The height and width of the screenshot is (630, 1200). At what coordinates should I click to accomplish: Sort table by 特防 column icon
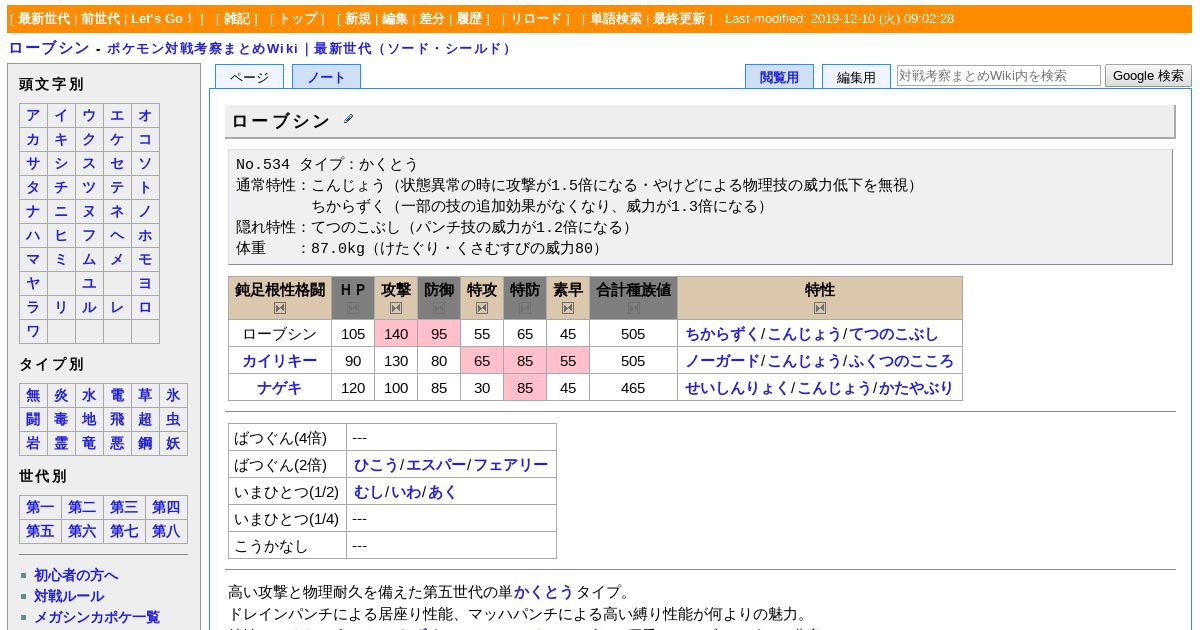tap(525, 308)
